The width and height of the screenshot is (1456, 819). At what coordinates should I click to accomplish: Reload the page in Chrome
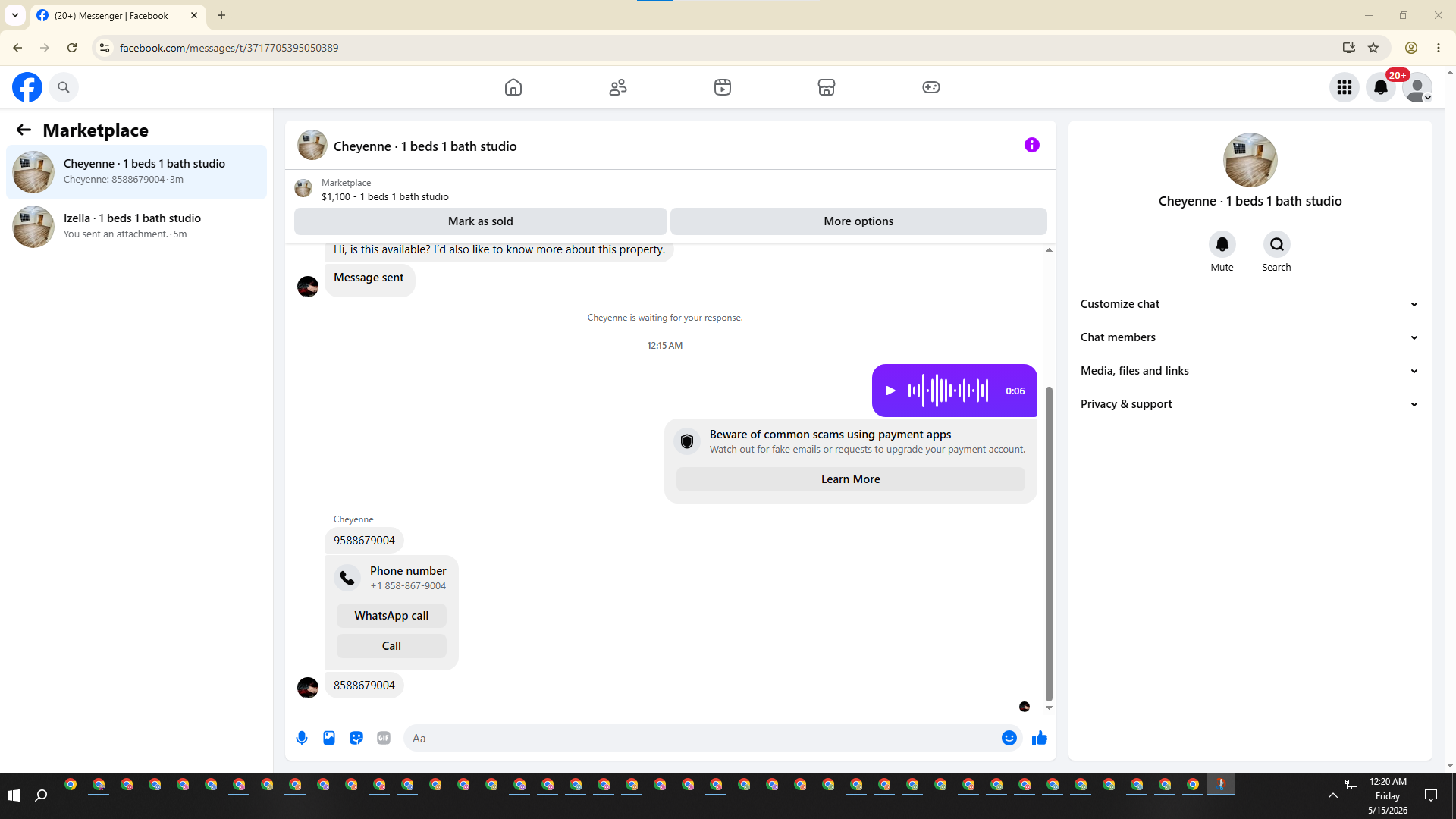(x=72, y=48)
